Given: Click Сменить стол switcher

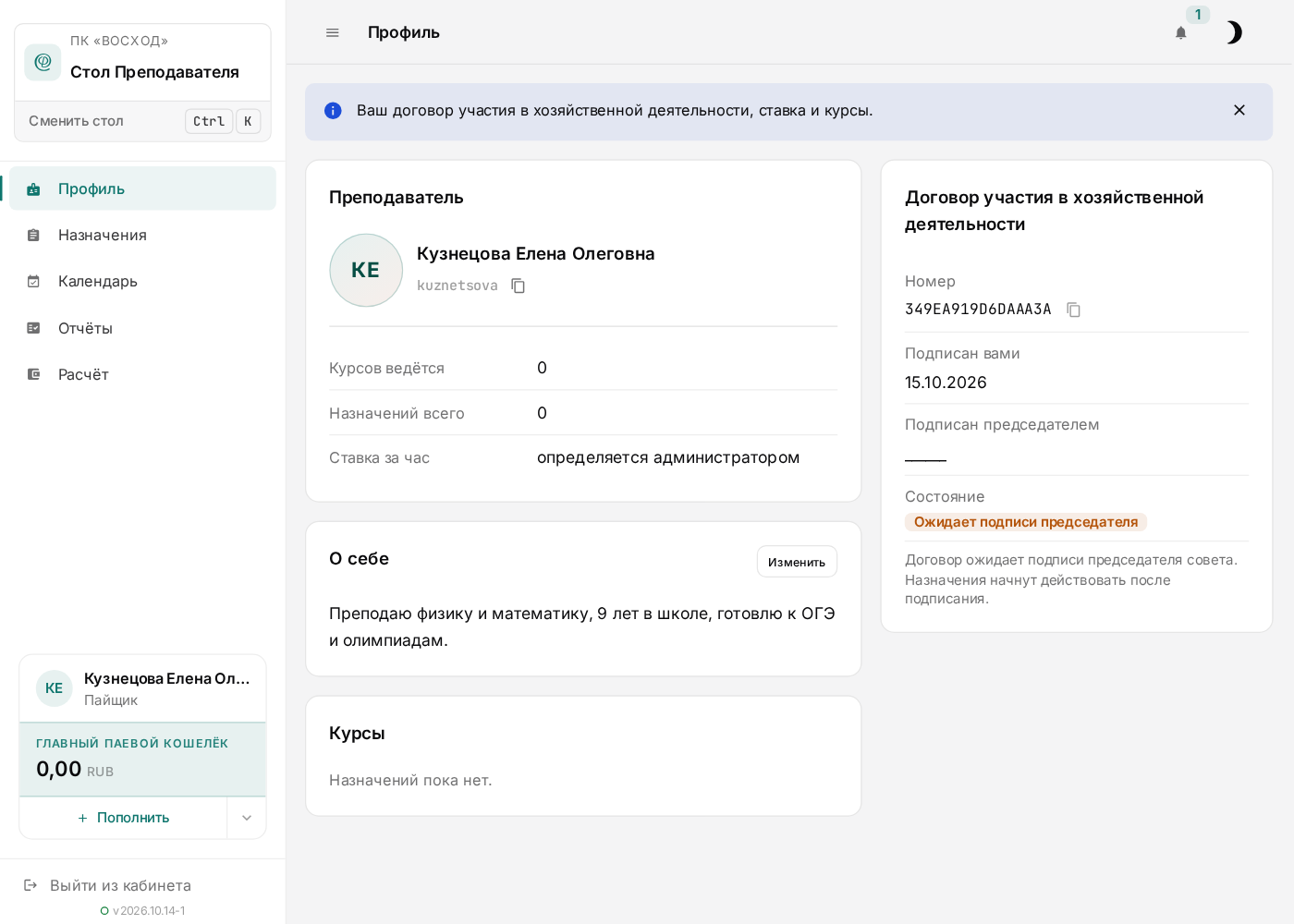Looking at the screenshot, I should pos(143,121).
